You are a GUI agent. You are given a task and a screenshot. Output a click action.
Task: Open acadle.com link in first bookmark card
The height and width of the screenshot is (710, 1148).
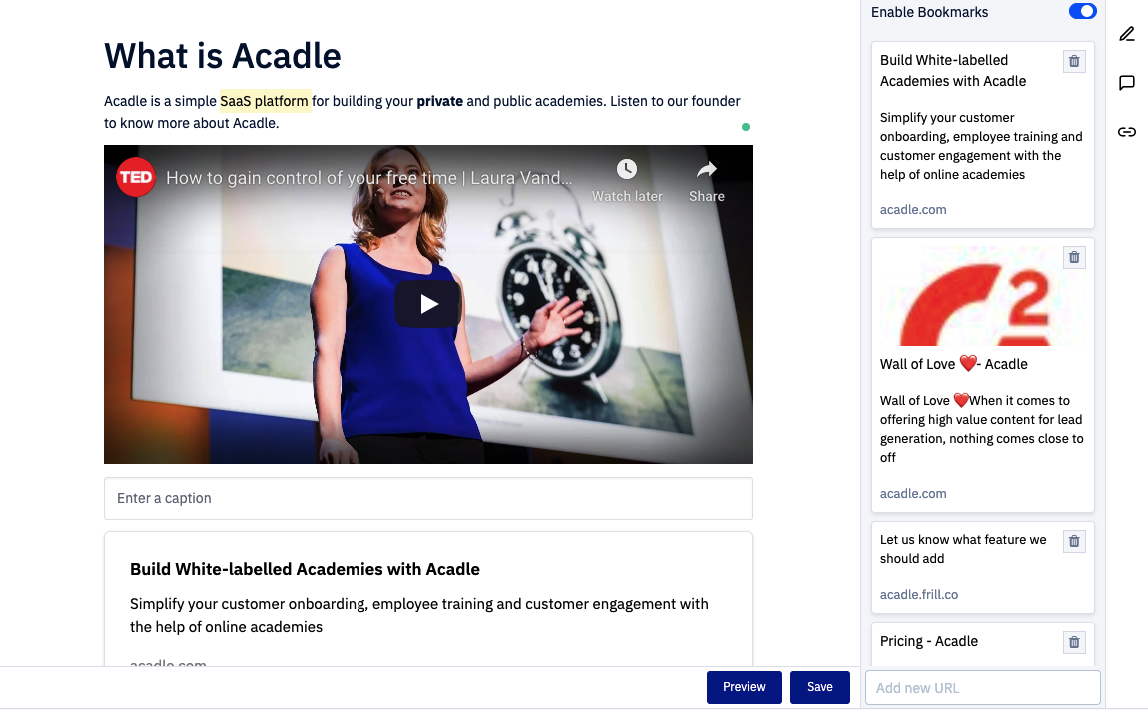(x=913, y=210)
